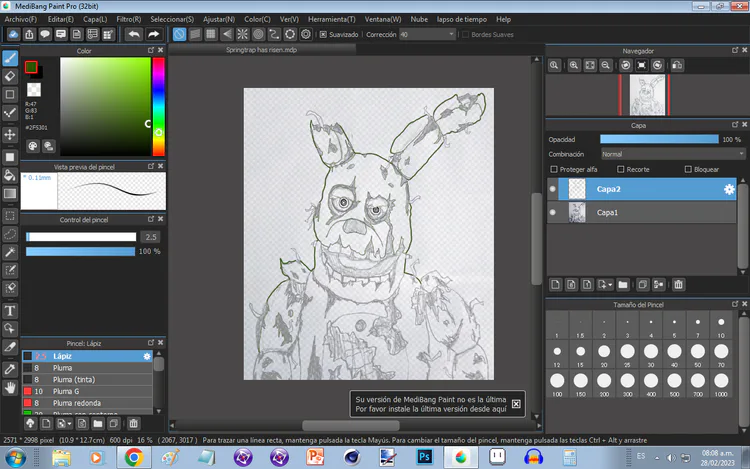Toggle the Suavizado checkbox
This screenshot has height=469, width=750.
point(323,34)
